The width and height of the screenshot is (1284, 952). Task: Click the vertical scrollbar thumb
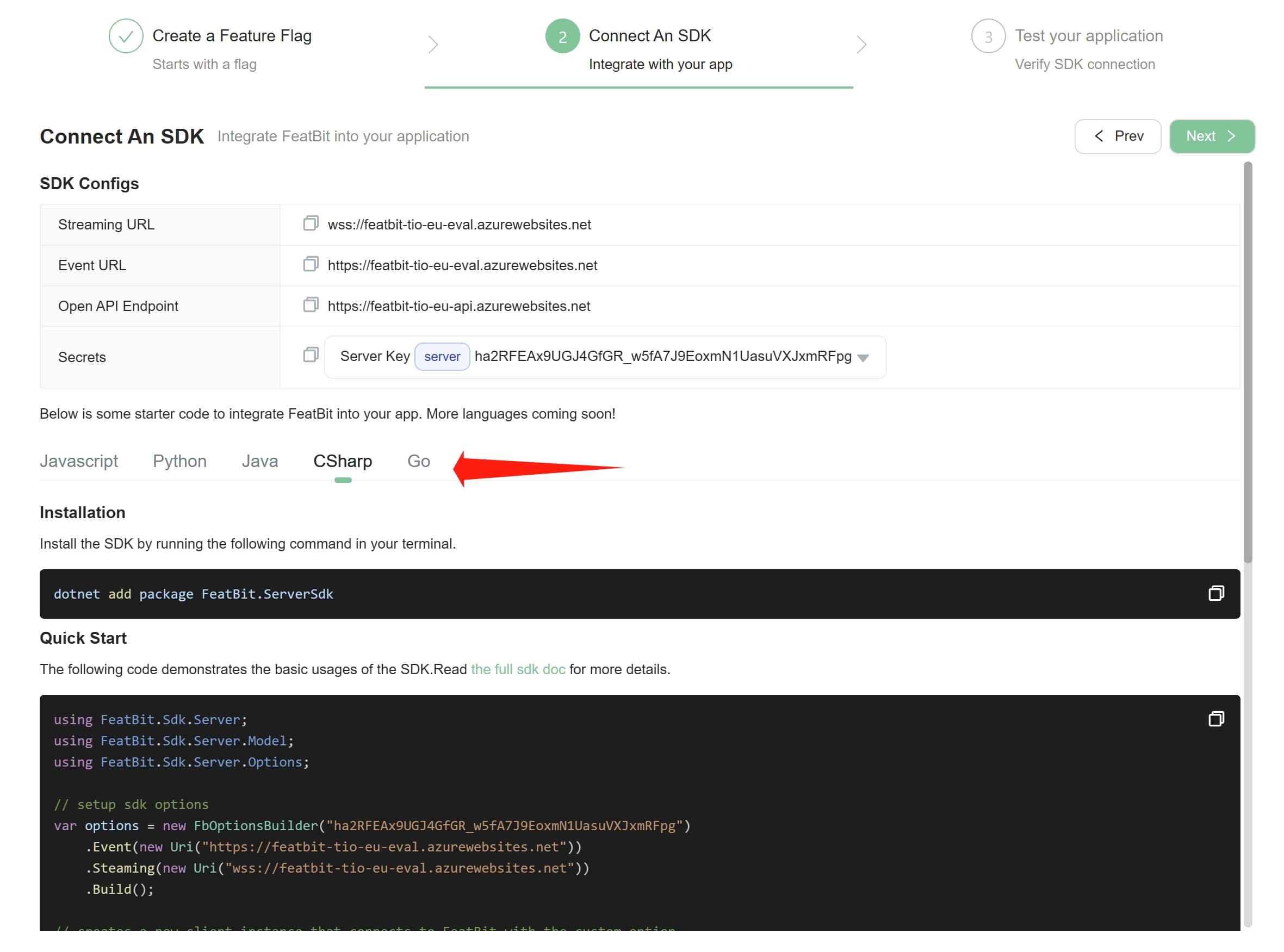1247,363
